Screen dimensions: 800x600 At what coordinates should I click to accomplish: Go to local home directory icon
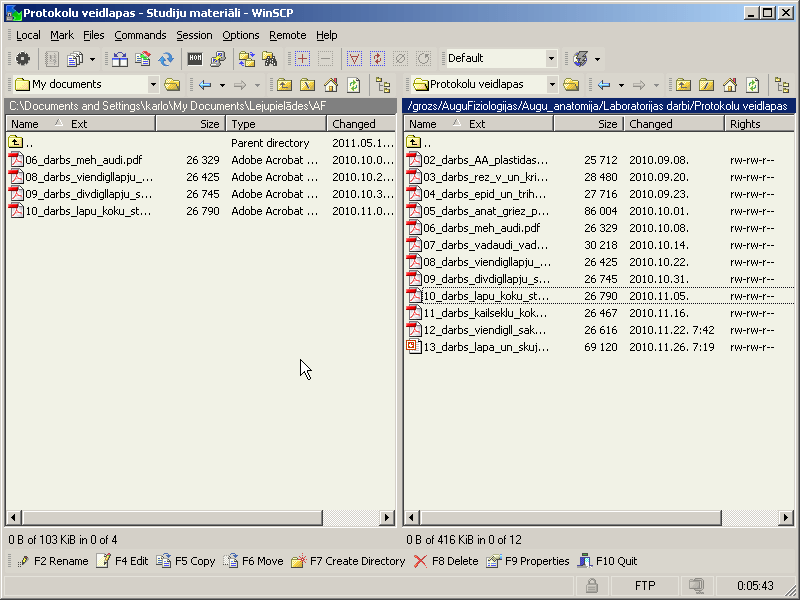(x=331, y=85)
